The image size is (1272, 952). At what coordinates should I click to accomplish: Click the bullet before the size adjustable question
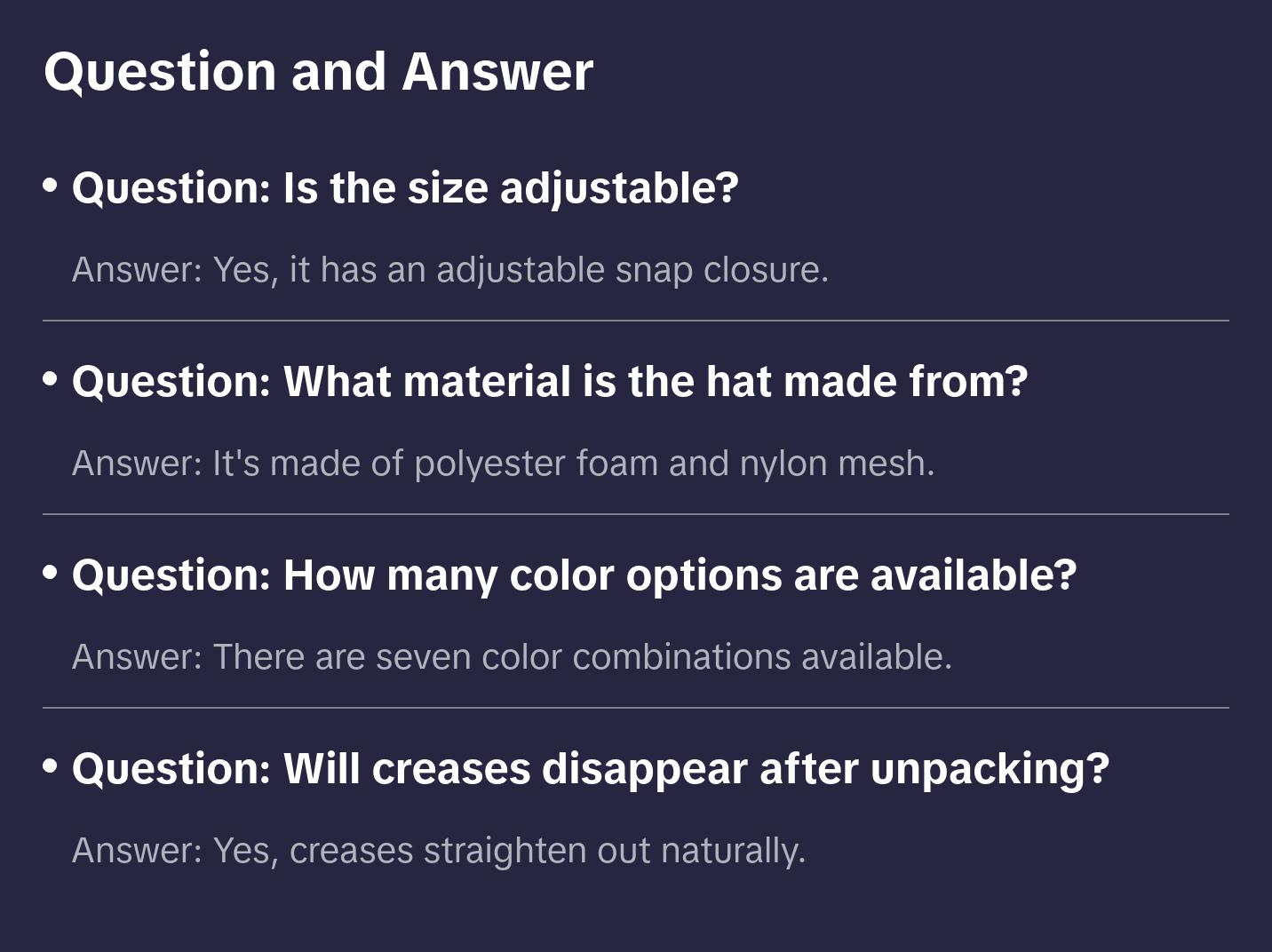[51, 185]
